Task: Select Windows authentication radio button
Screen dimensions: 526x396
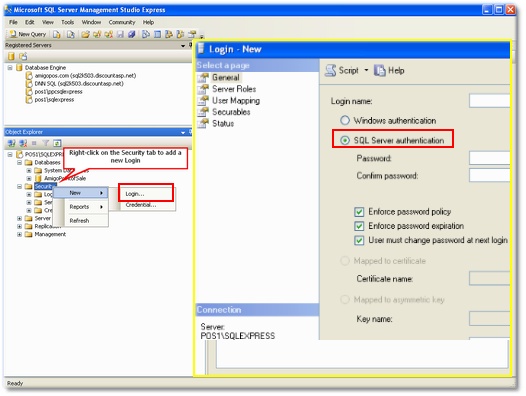Action: 345,120
